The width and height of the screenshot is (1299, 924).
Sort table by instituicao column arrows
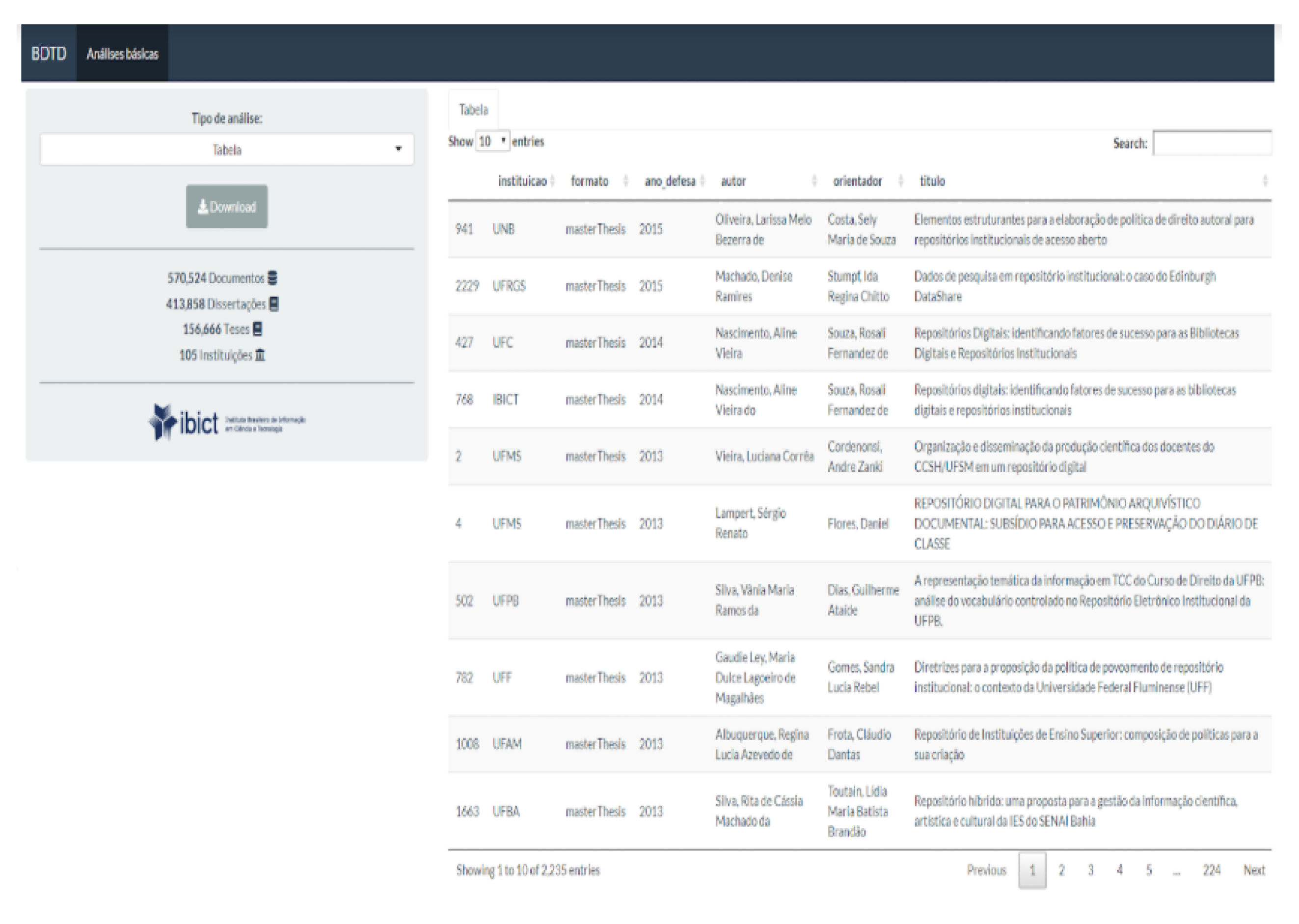pos(552,182)
